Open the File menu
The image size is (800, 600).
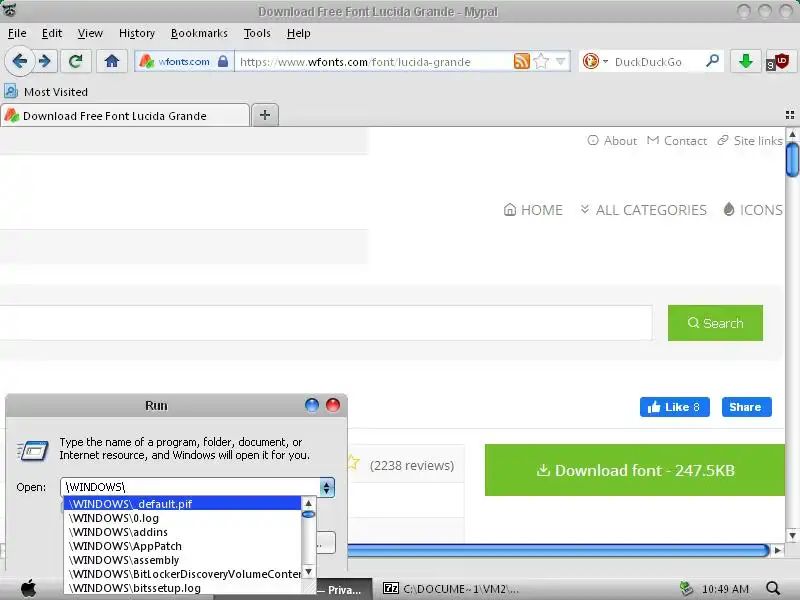coord(17,33)
